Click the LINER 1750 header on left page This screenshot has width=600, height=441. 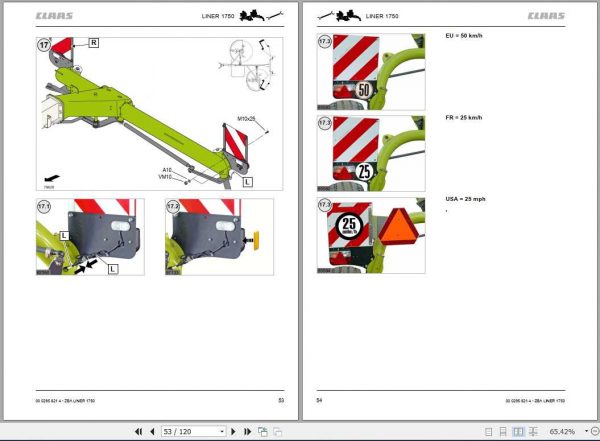pos(218,16)
